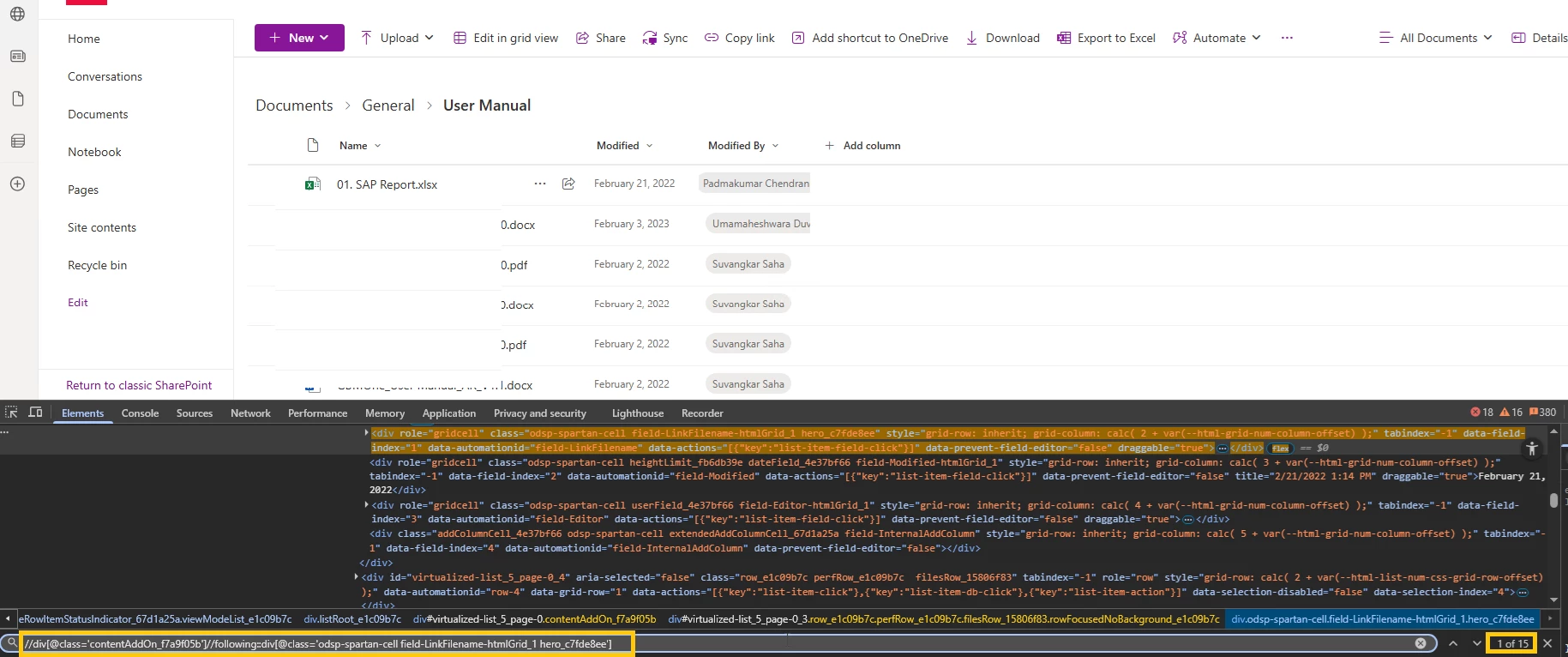Image resolution: width=1568 pixels, height=657 pixels.
Task: Click the DevTools warnings count badge
Action: point(1511,413)
